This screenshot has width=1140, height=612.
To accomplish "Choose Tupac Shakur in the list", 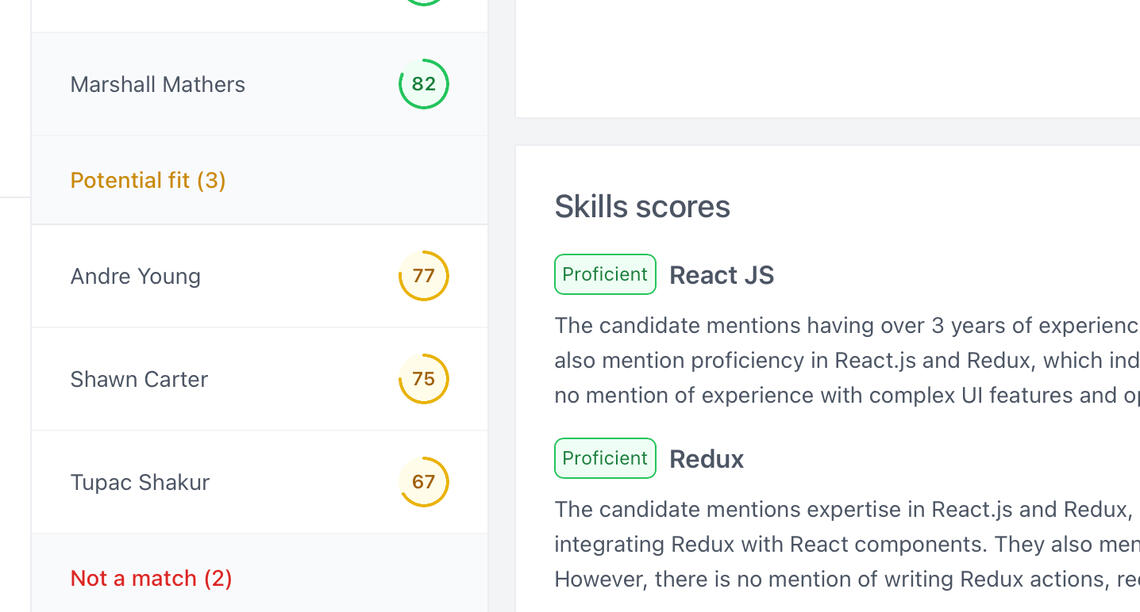I will click(x=140, y=482).
